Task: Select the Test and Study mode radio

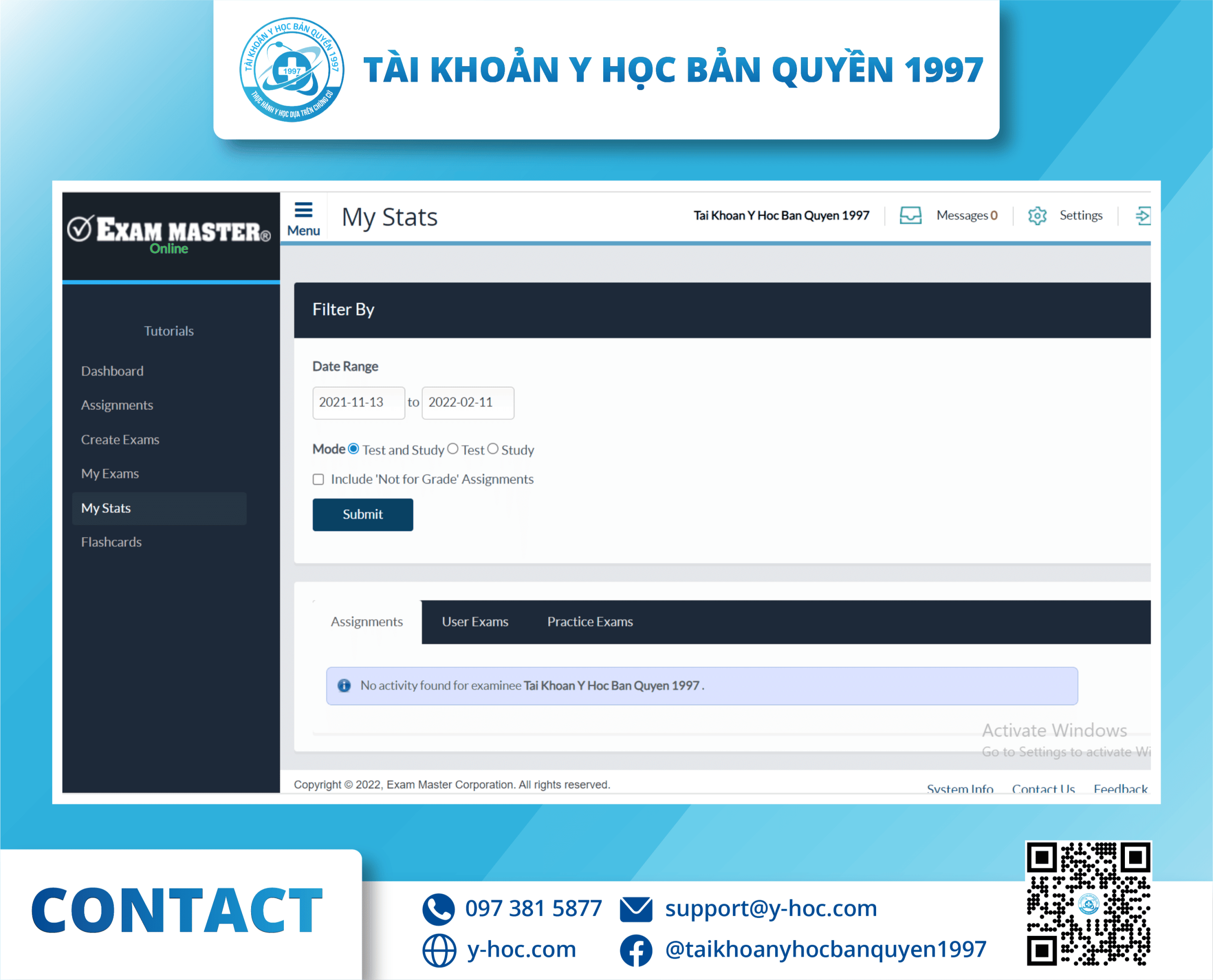Action: click(x=353, y=449)
